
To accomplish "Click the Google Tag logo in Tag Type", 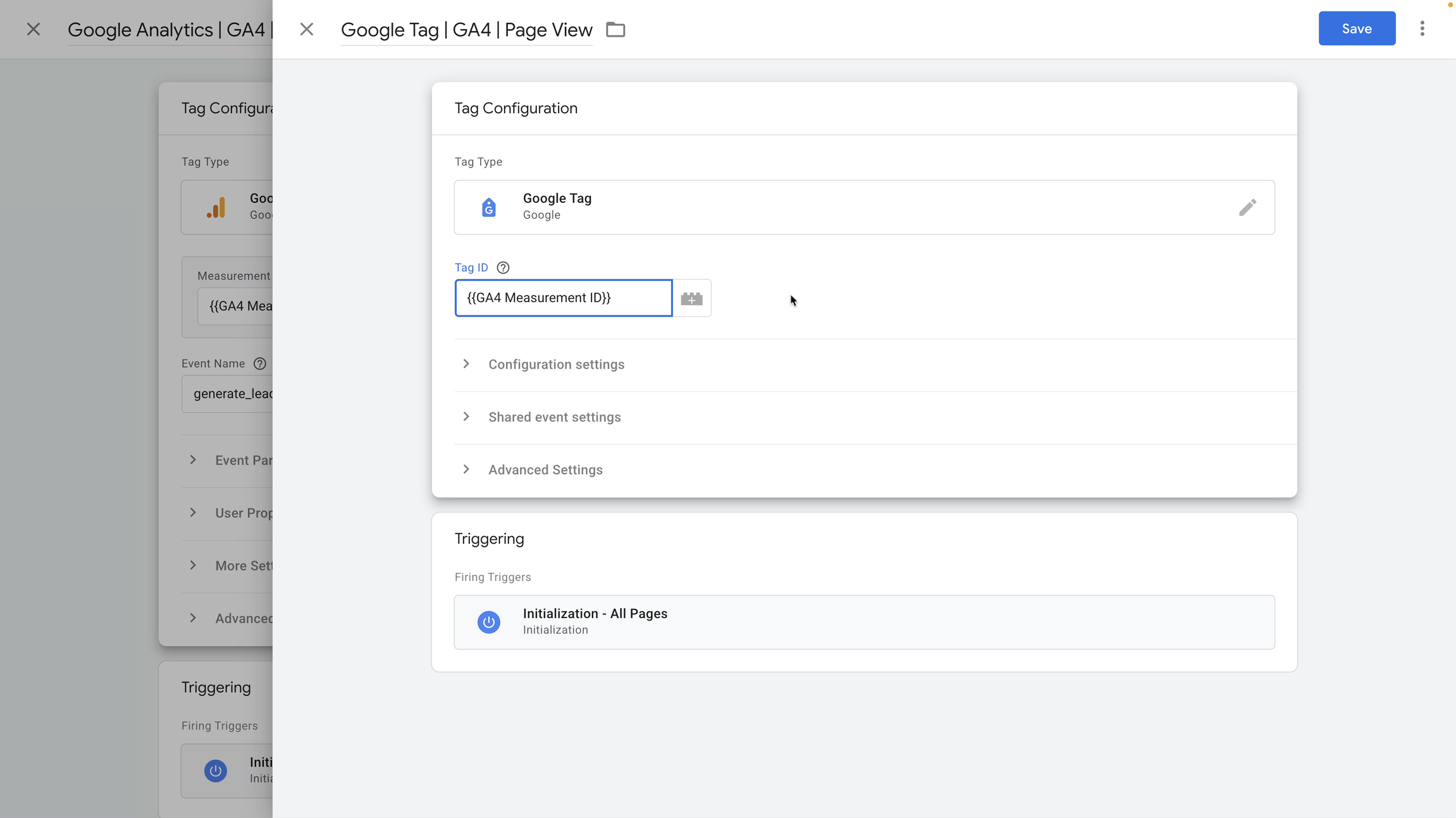I will [x=488, y=207].
